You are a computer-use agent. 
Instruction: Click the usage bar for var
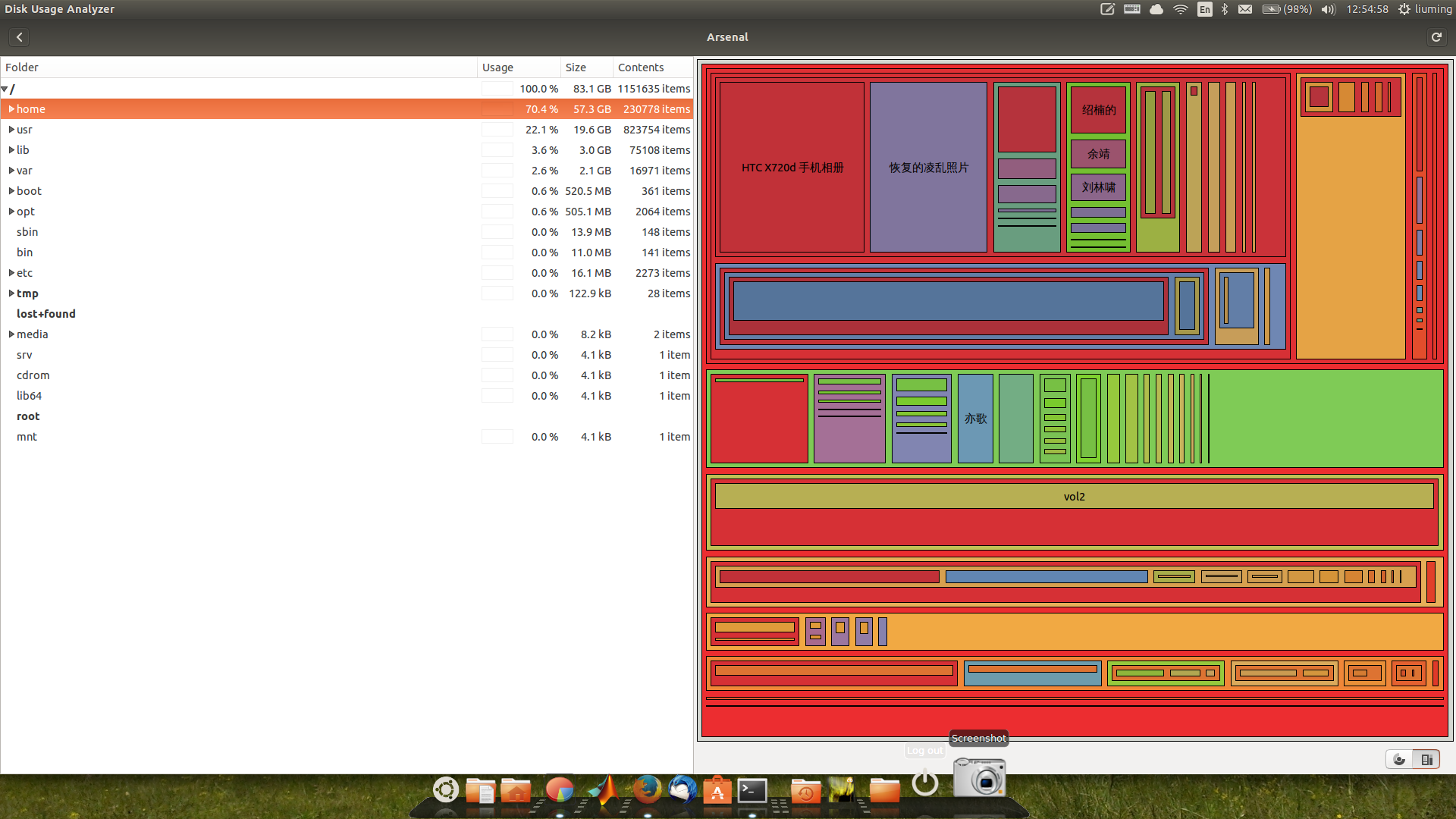coord(497,171)
